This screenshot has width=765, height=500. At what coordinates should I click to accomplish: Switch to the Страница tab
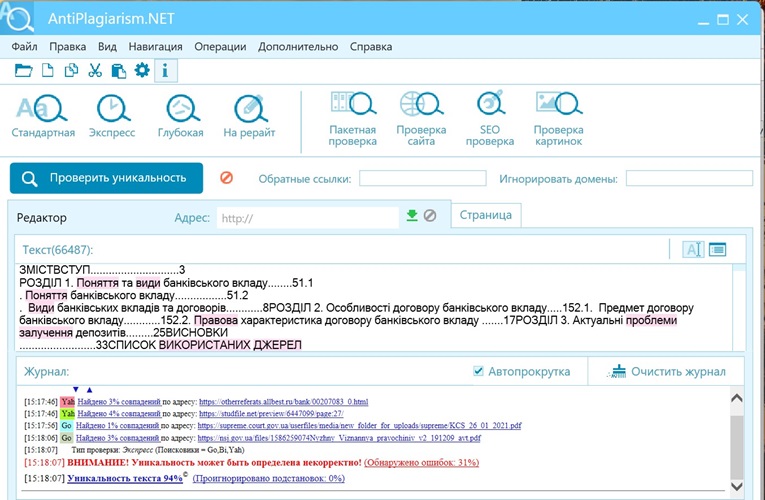tap(486, 215)
